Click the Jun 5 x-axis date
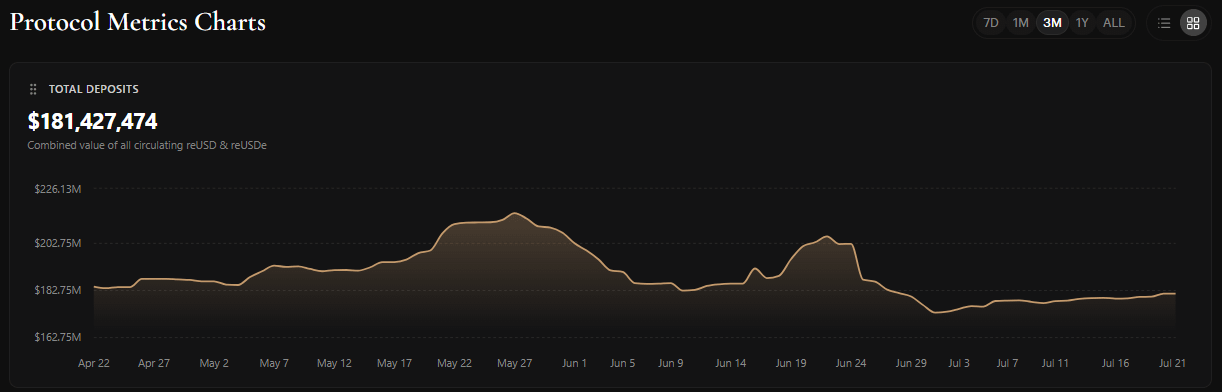 tap(621, 363)
